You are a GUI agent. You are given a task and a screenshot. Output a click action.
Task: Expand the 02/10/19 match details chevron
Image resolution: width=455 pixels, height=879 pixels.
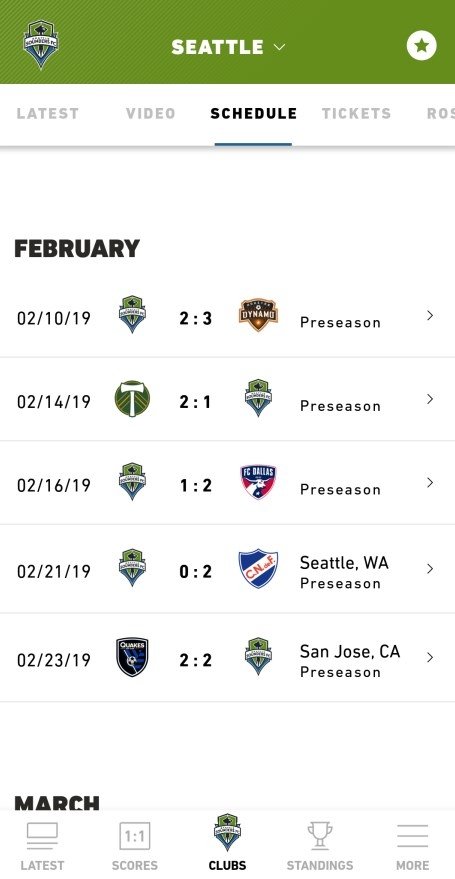coord(430,316)
